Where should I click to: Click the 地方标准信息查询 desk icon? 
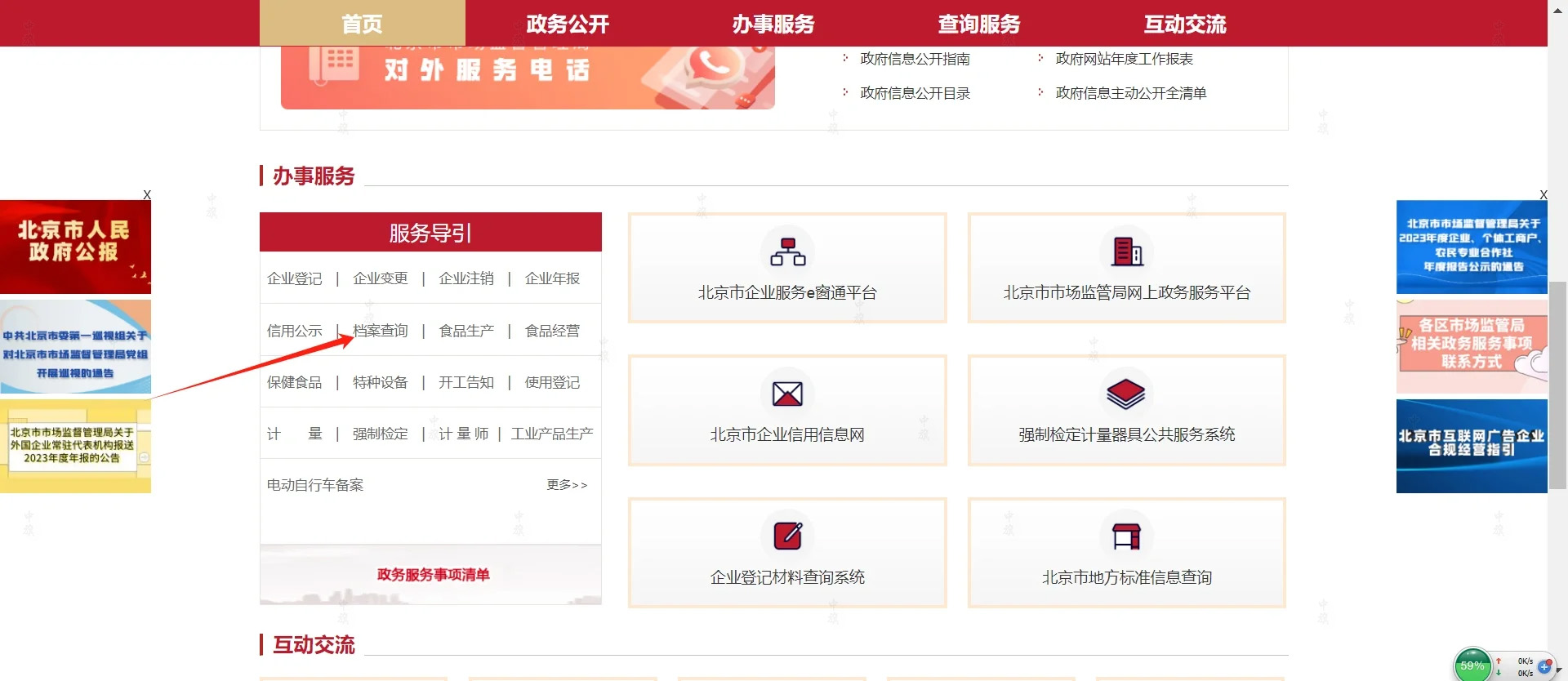1126,536
